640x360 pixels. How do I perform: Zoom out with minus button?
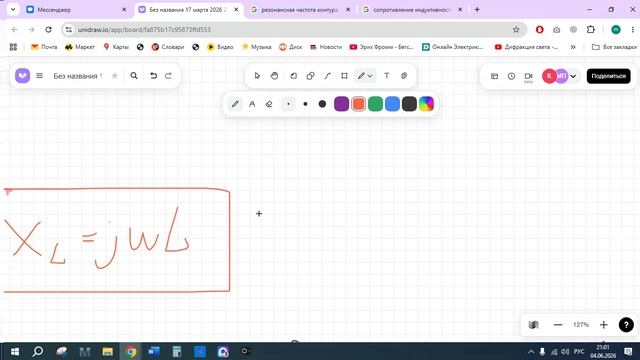pos(558,325)
